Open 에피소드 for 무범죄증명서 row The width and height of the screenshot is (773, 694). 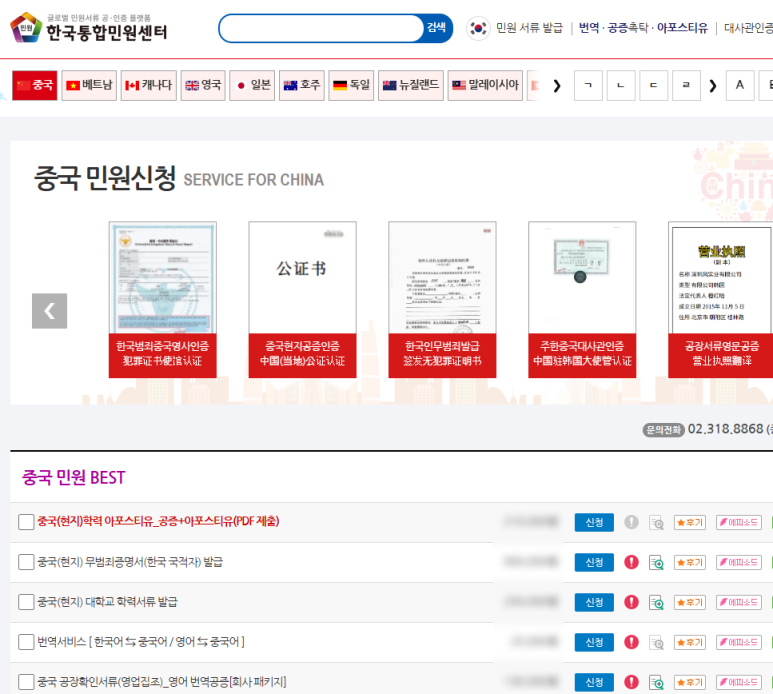click(x=739, y=562)
